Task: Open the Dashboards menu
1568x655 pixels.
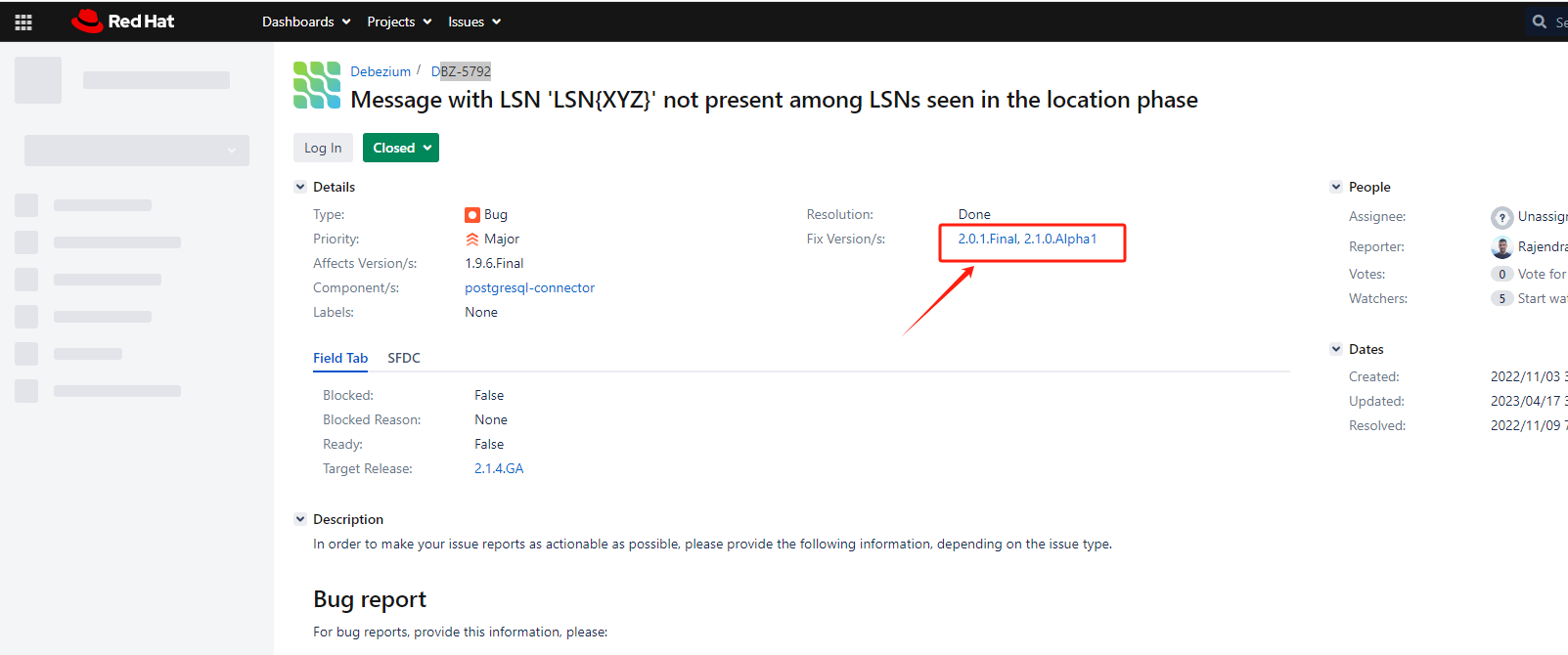Action: click(x=306, y=22)
